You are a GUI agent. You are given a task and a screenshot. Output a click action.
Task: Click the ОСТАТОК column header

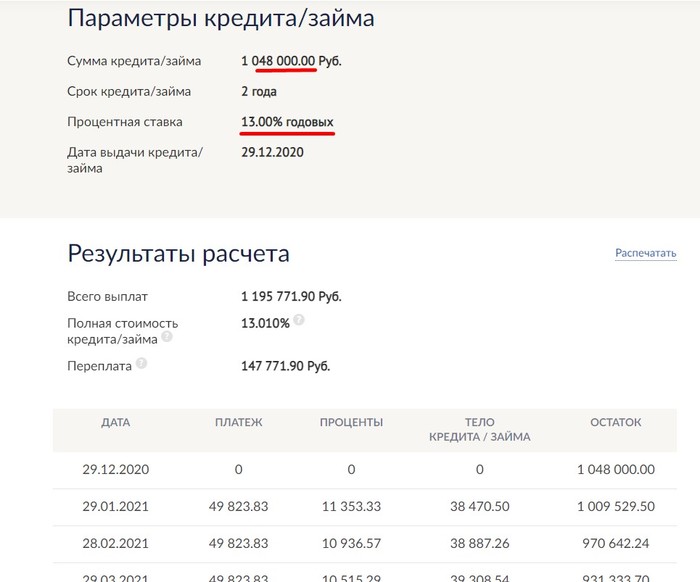click(x=616, y=423)
